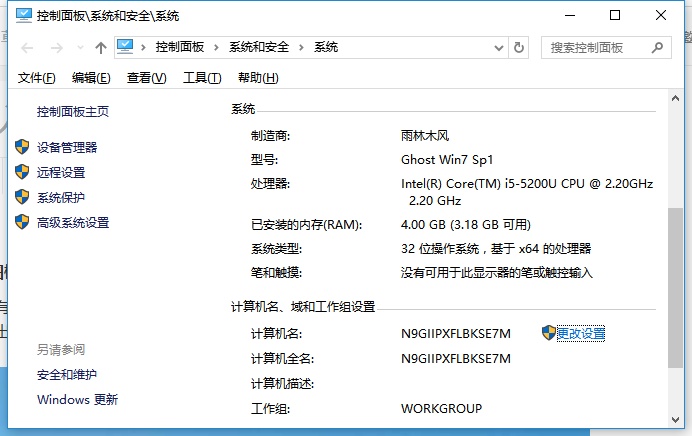Click the computer icon in address bar
This screenshot has width=692, height=436.
(125, 47)
